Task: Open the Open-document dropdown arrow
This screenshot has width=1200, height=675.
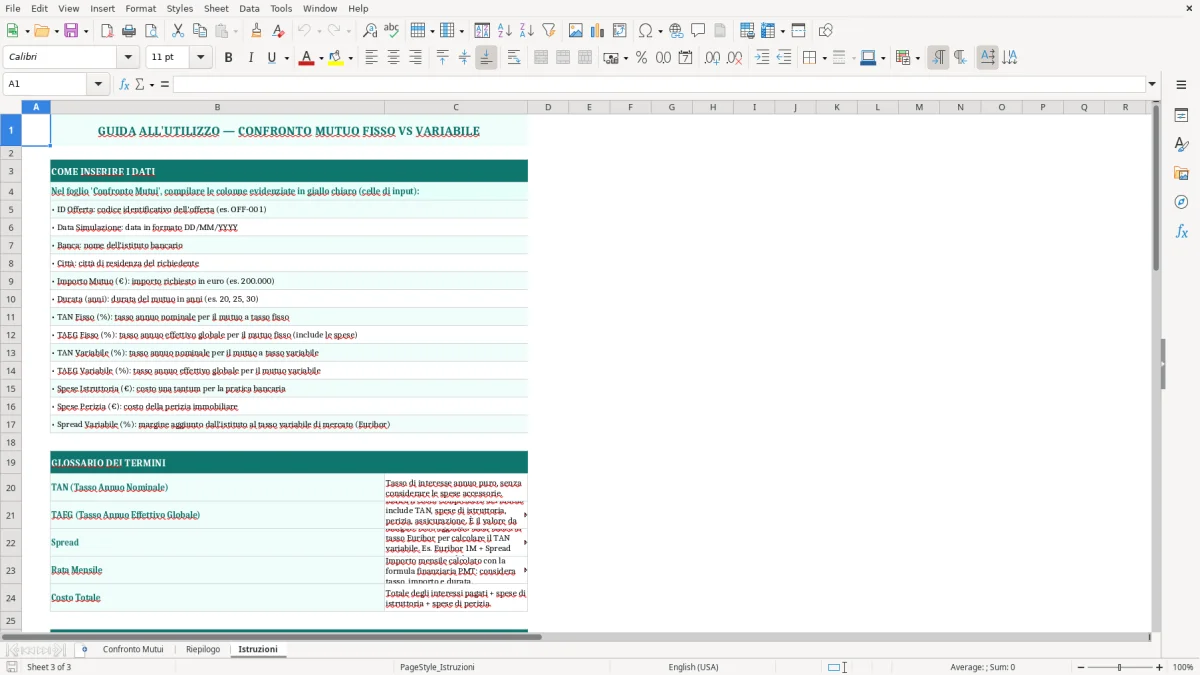Action: [54, 31]
